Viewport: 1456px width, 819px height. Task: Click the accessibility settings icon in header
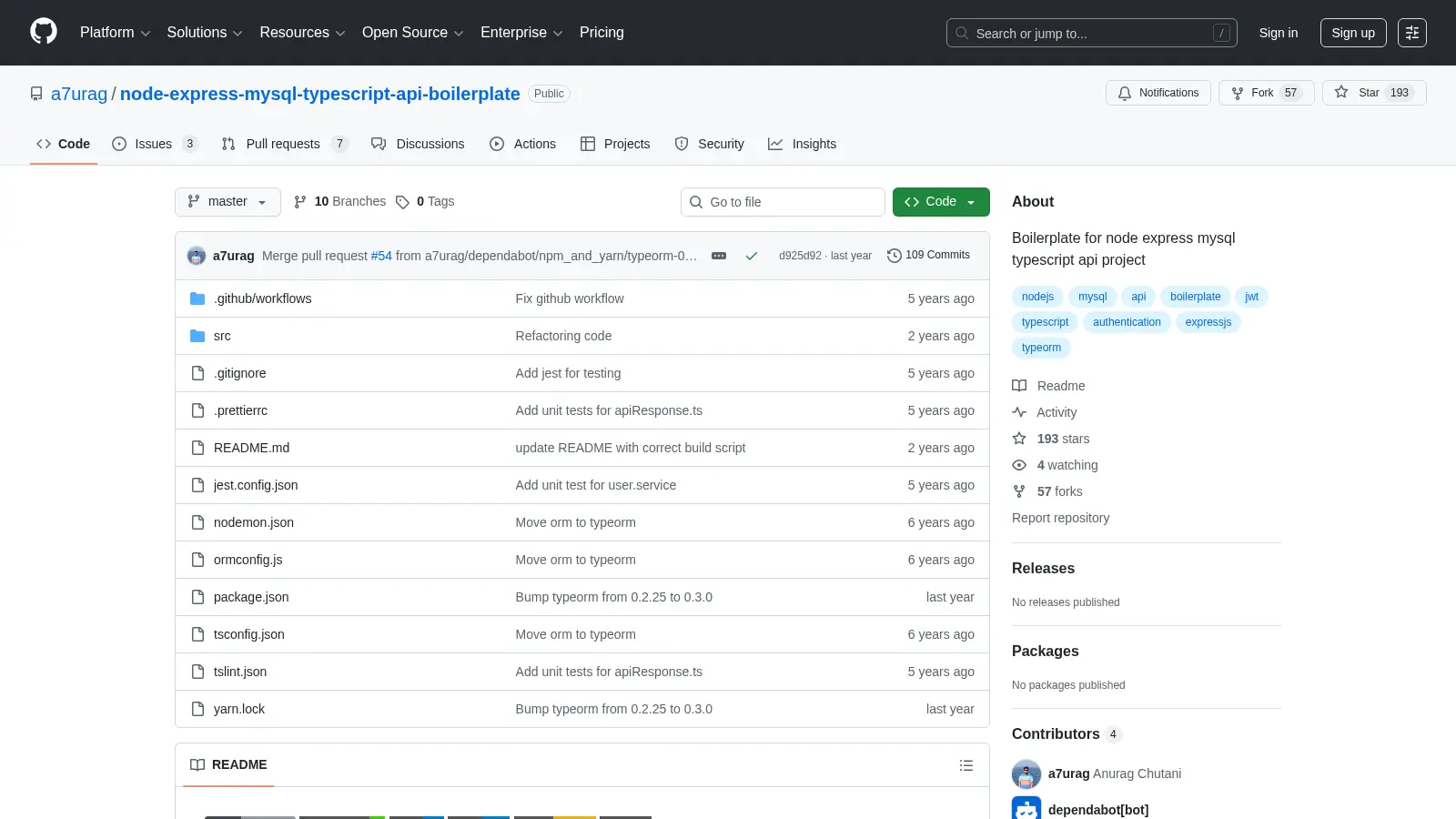point(1412,33)
